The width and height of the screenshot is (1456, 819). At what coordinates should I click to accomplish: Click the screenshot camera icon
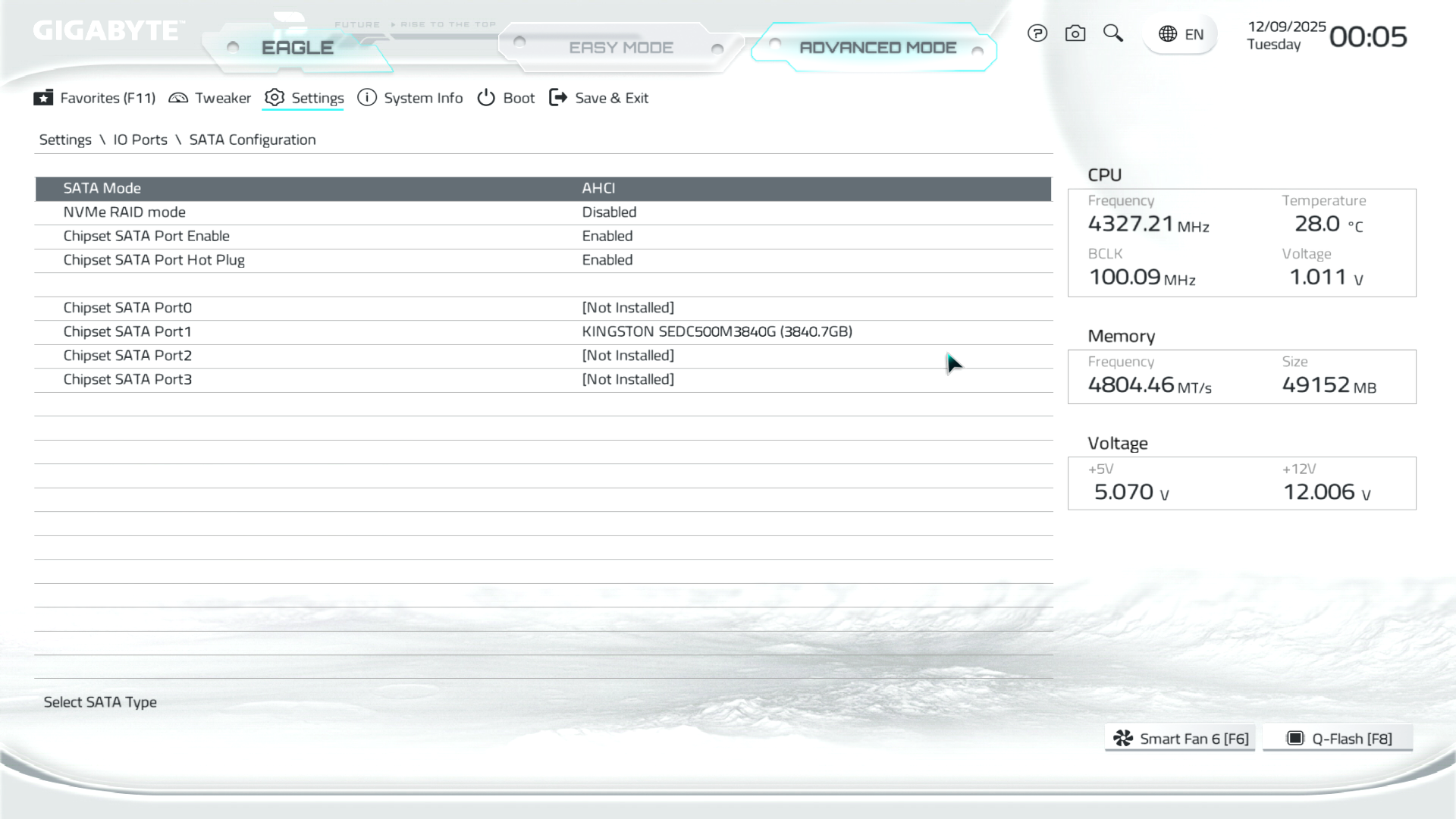coord(1075,33)
